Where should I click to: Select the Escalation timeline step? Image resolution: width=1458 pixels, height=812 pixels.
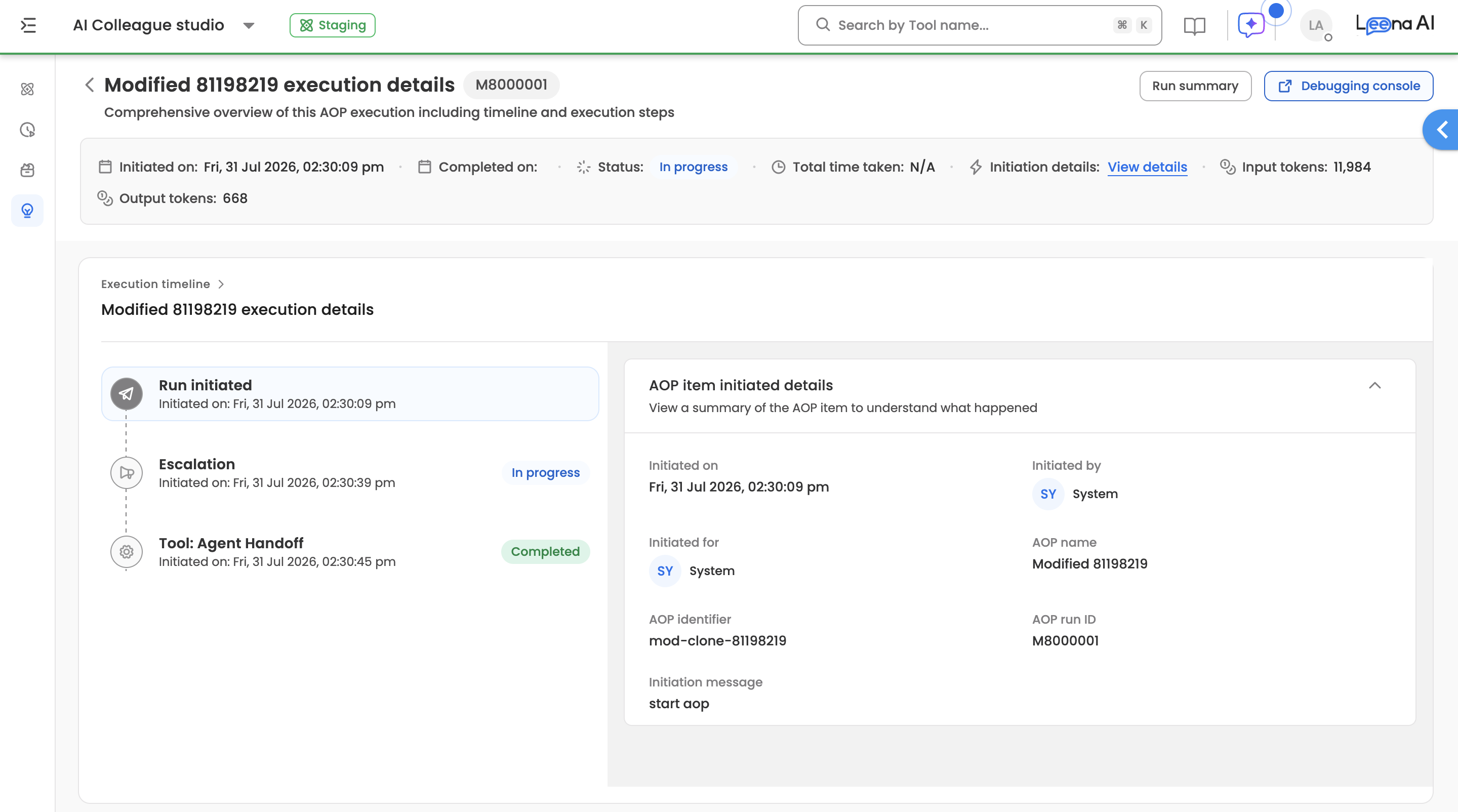tap(350, 472)
